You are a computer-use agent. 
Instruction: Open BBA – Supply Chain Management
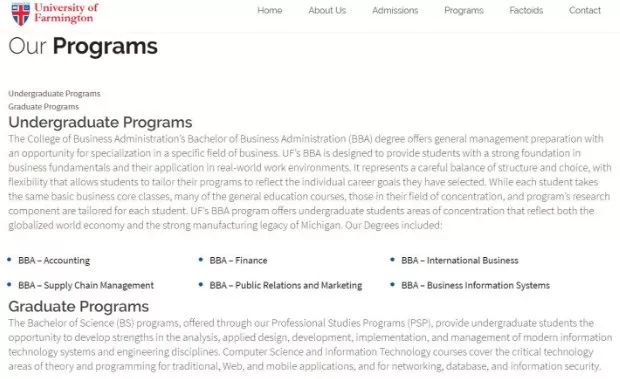pyautogui.click(x=86, y=285)
